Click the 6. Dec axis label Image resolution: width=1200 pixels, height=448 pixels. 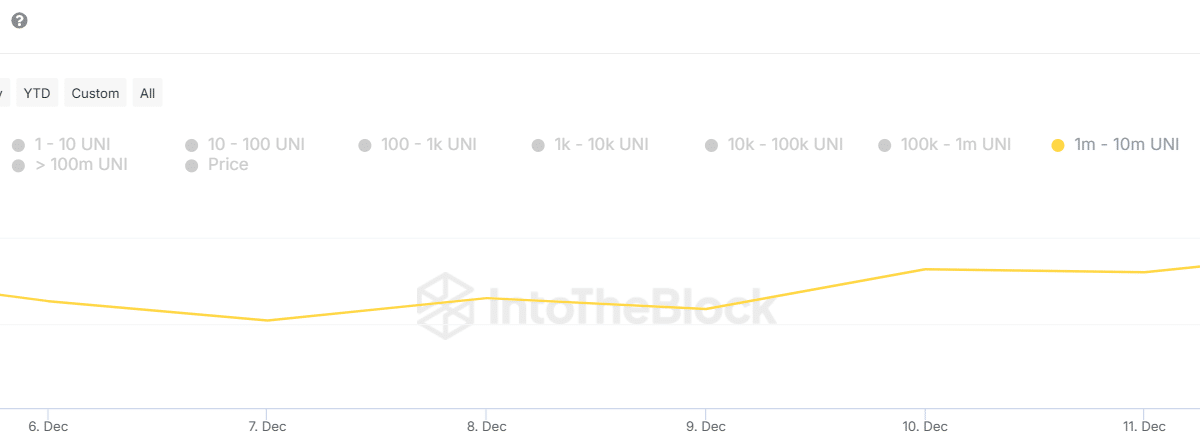(x=48, y=427)
